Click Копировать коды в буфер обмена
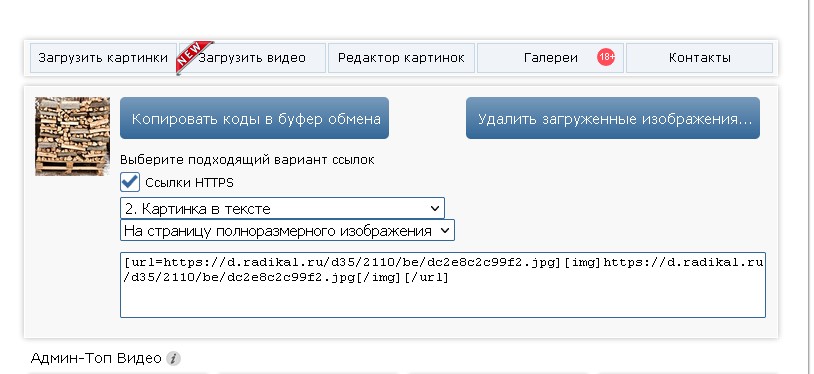Image resolution: width=814 pixels, height=374 pixels. click(254, 118)
